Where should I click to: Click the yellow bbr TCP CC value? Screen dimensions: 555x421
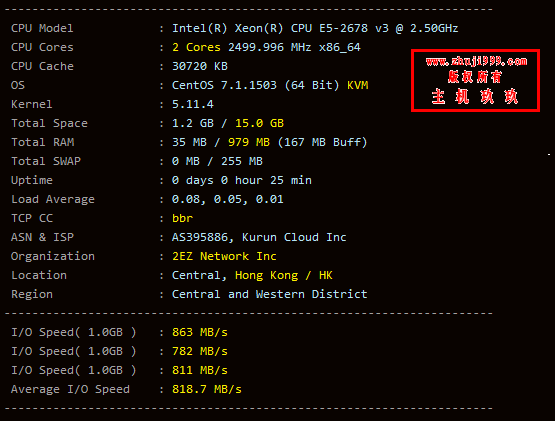tap(182, 218)
